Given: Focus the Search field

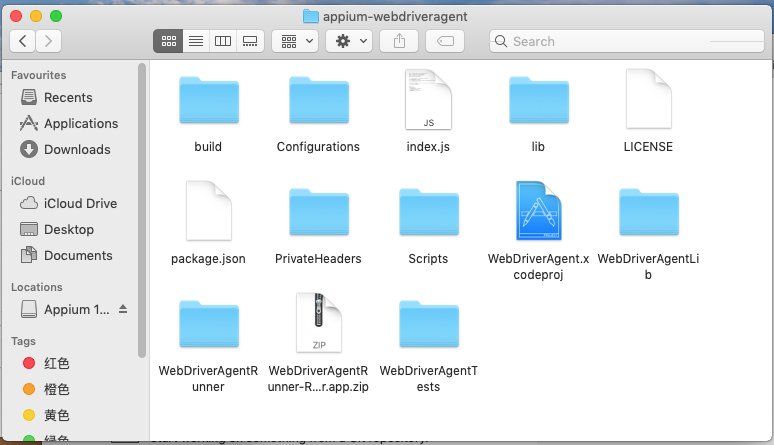Looking at the screenshot, I should point(627,41).
